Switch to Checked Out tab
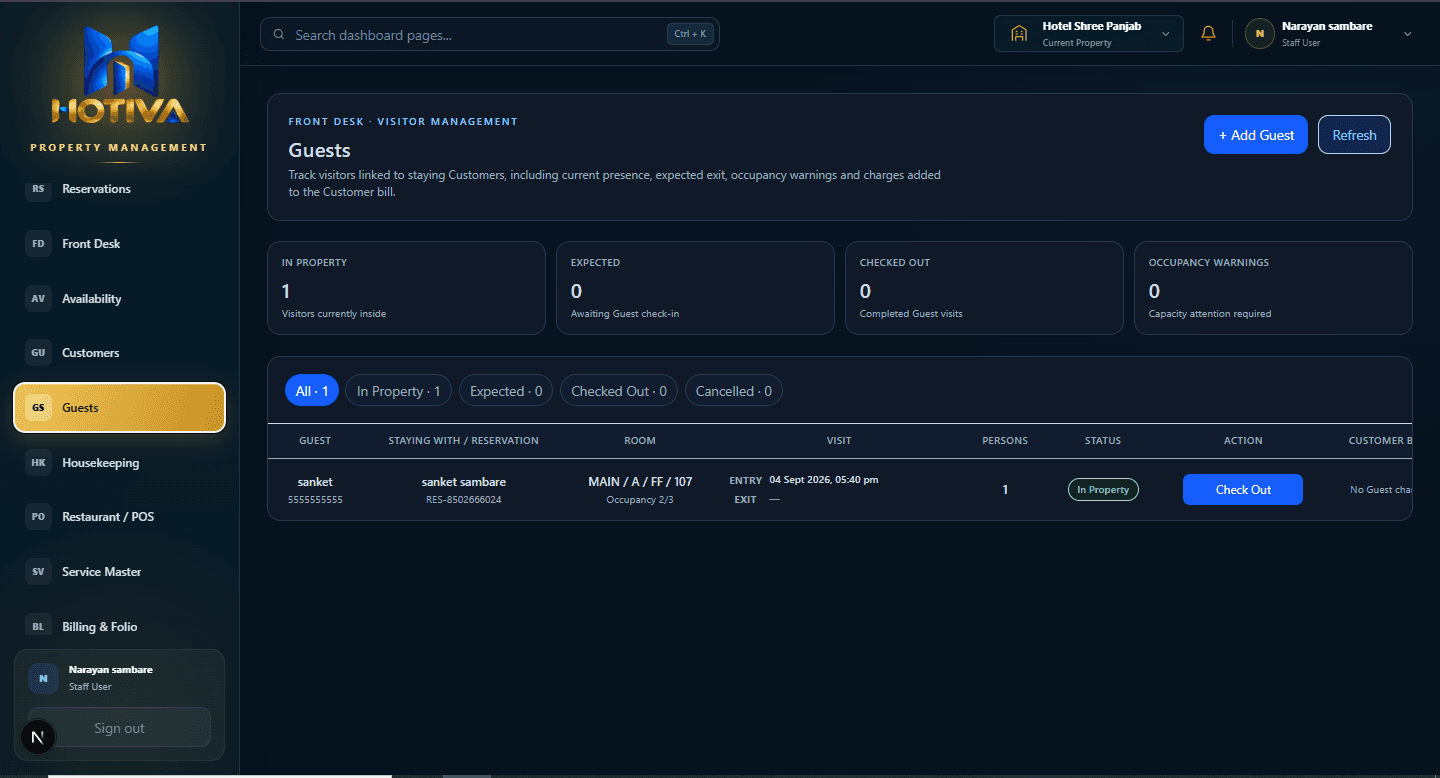The image size is (1440, 778). pyautogui.click(x=619, y=391)
